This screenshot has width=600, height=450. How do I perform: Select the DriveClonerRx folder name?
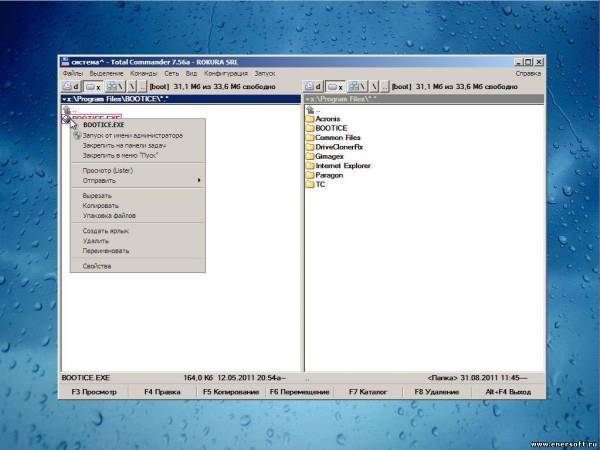tap(339, 147)
